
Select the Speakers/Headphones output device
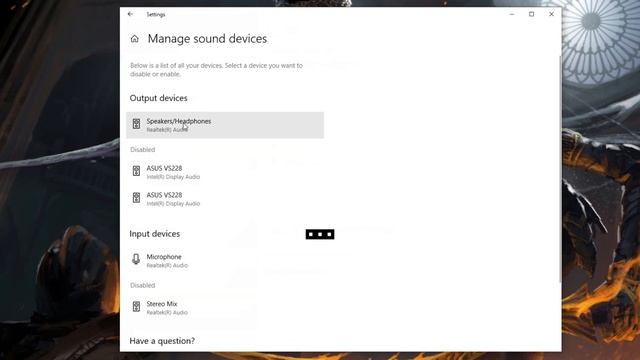225,125
